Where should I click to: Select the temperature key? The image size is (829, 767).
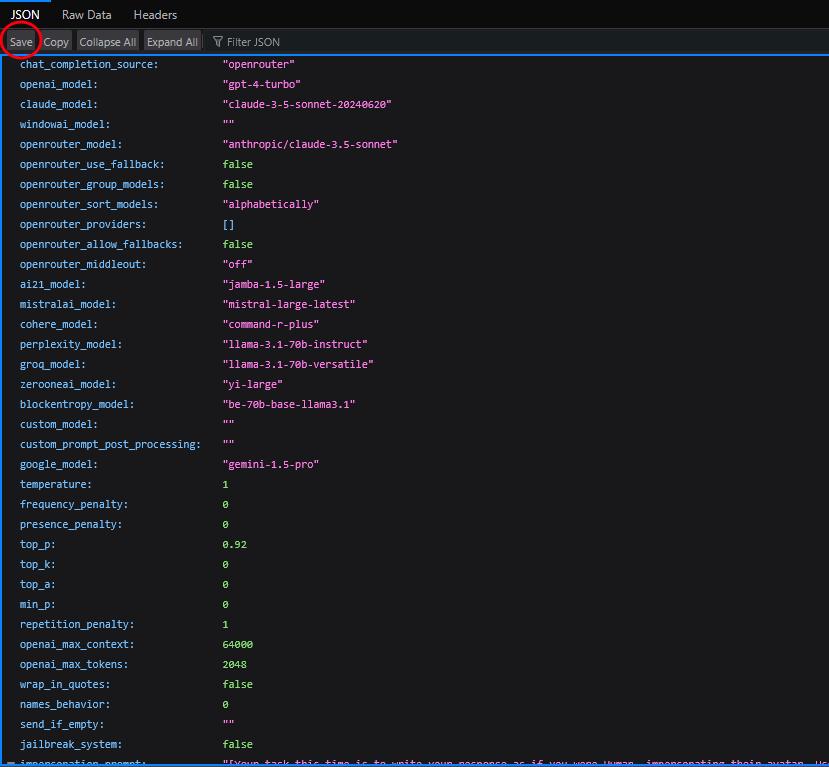(x=56, y=485)
